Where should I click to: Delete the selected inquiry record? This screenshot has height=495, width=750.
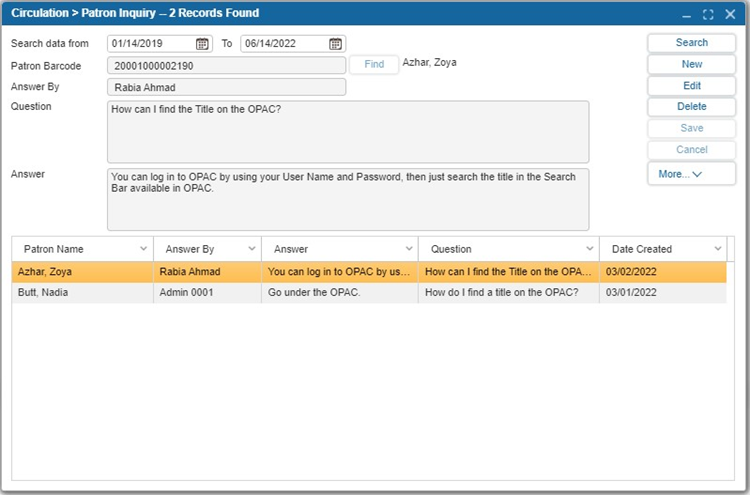692,107
